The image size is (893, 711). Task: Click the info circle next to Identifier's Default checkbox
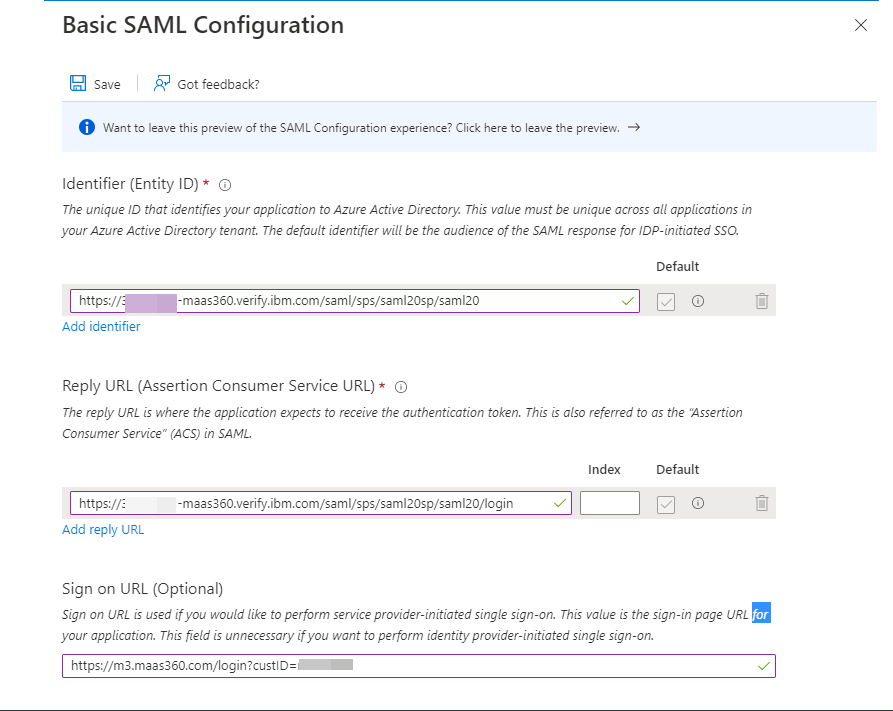click(697, 301)
